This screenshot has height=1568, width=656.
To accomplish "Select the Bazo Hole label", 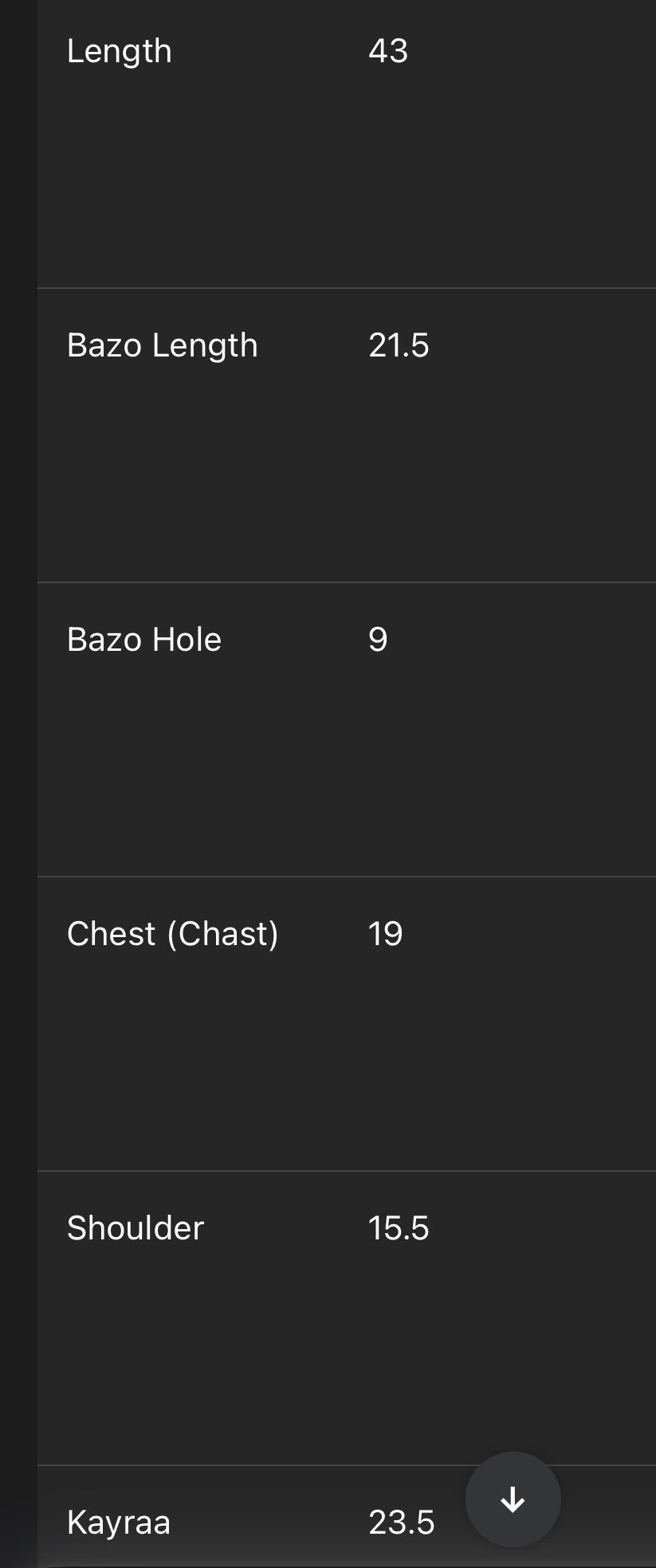I will point(143,640).
